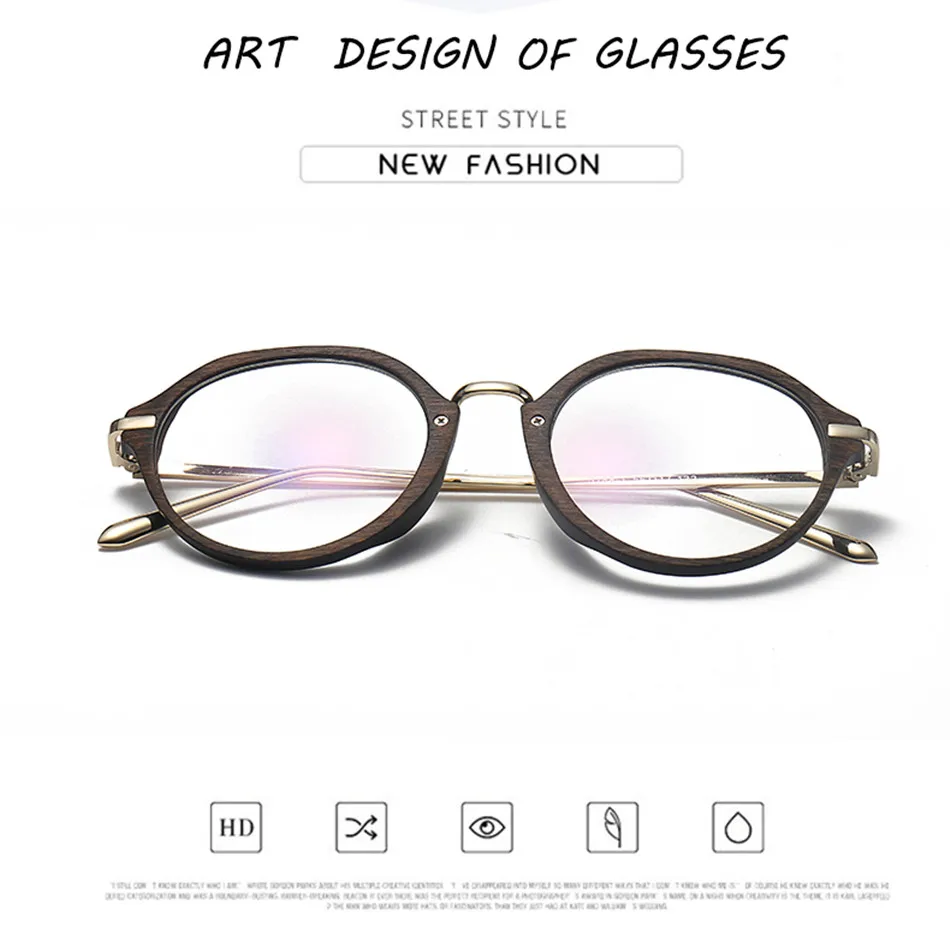The image size is (950, 950).
Task: Click the water drop icon
Action: pos(738,827)
